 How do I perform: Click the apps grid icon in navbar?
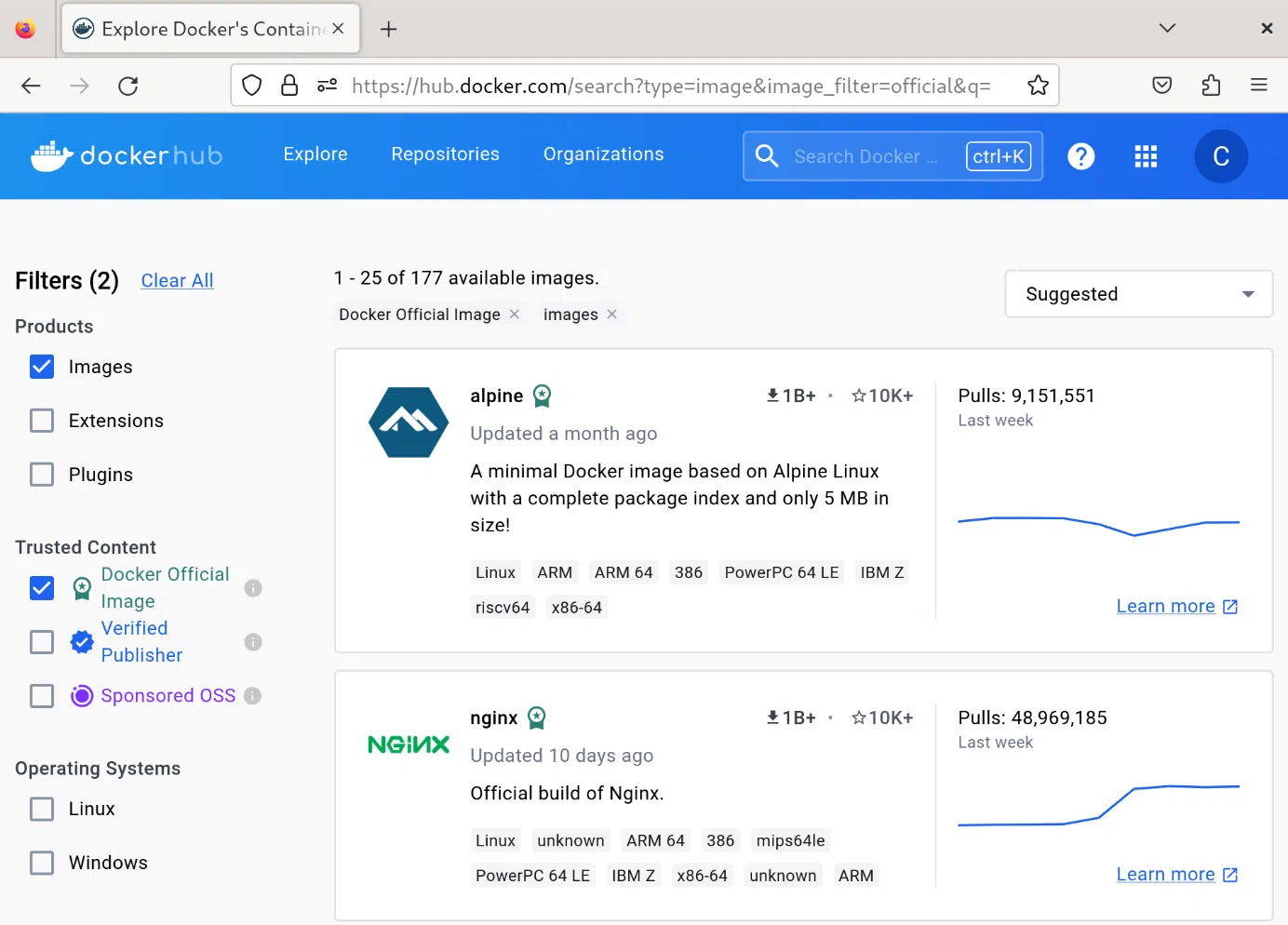(x=1146, y=156)
